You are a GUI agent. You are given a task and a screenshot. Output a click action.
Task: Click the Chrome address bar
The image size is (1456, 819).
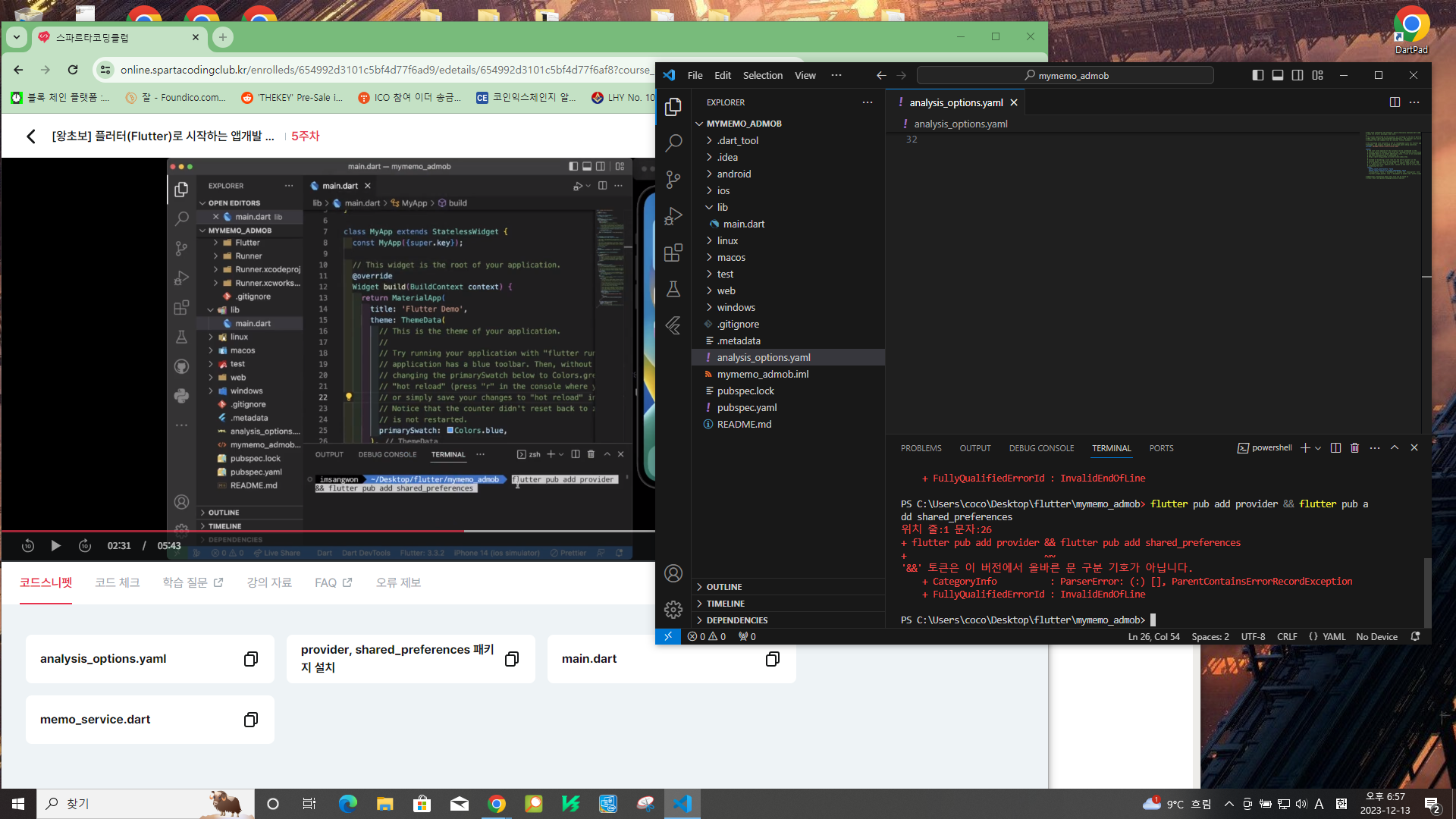click(x=385, y=70)
